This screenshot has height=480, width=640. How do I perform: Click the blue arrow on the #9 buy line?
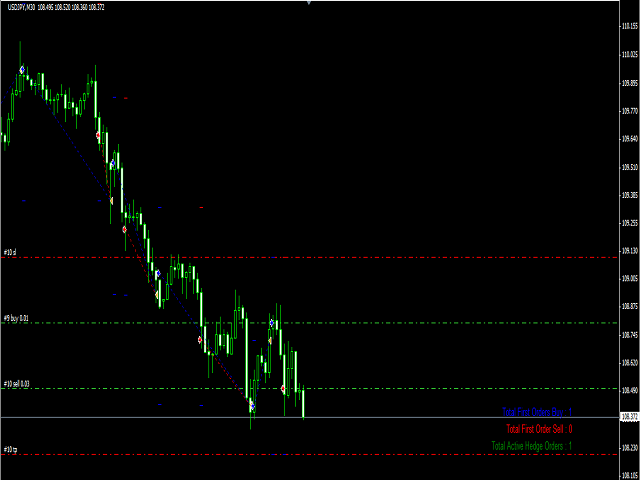(271, 323)
